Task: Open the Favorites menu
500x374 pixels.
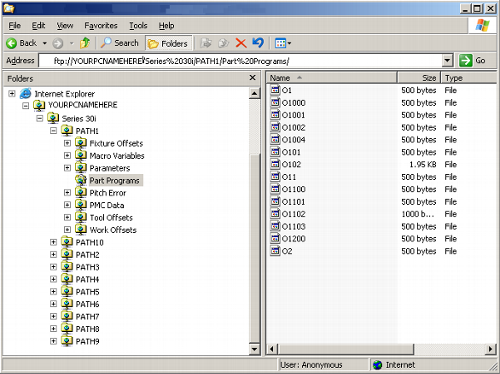Action: 101,25
